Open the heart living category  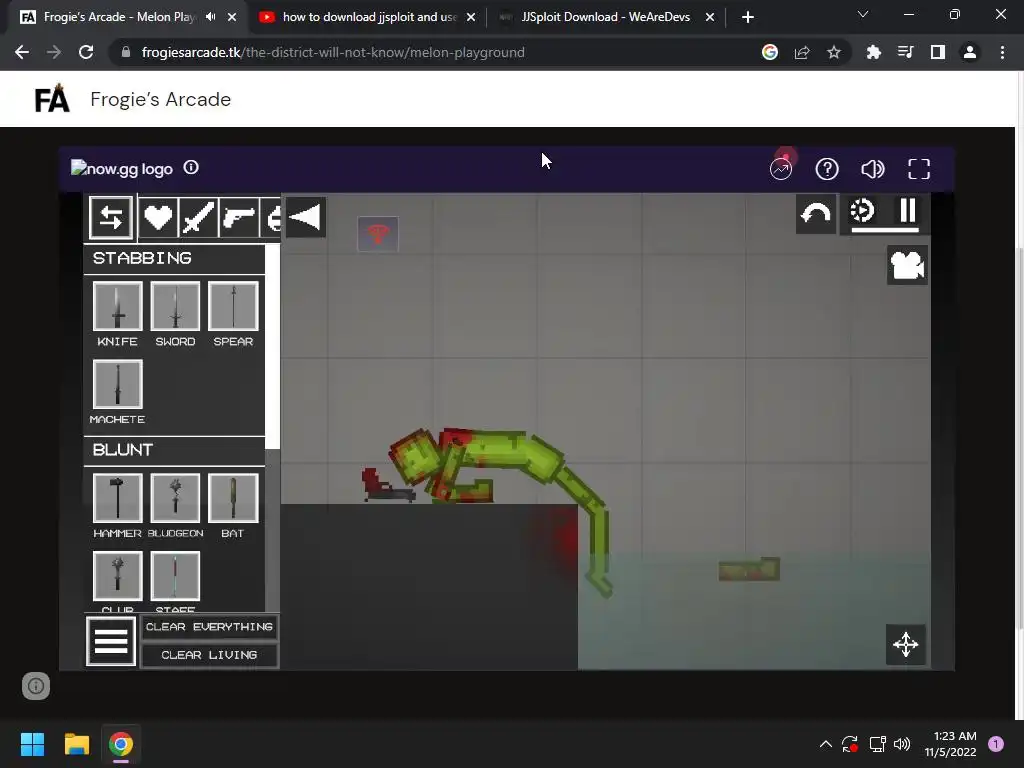(x=158, y=217)
